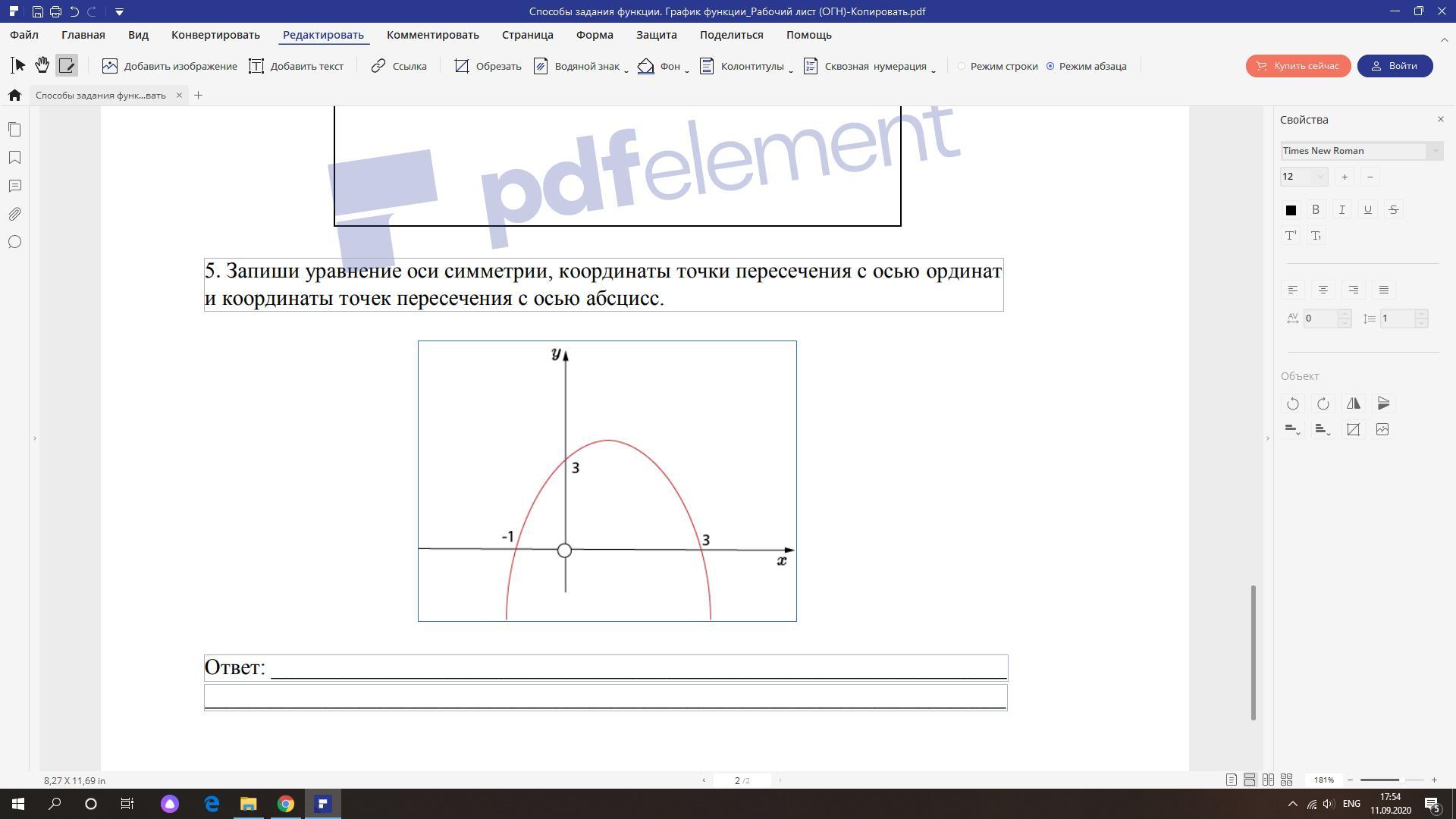Click the Sign In button
Image resolution: width=1456 pixels, height=819 pixels.
(x=1395, y=66)
